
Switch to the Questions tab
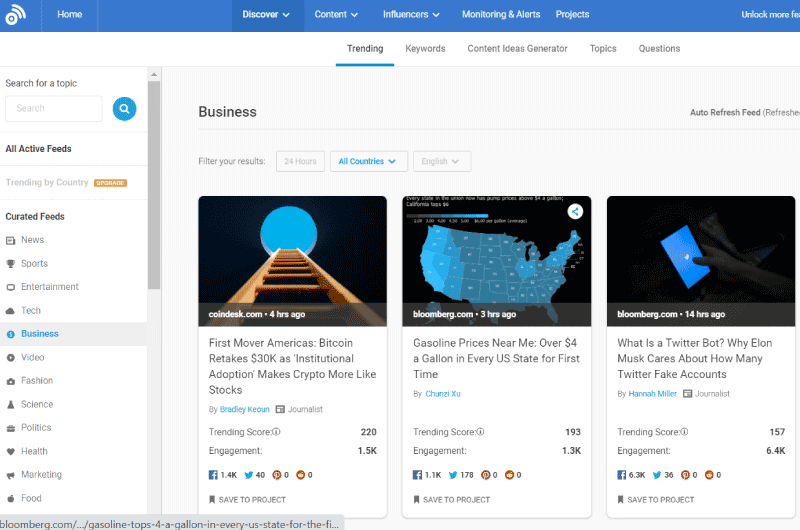pos(659,49)
